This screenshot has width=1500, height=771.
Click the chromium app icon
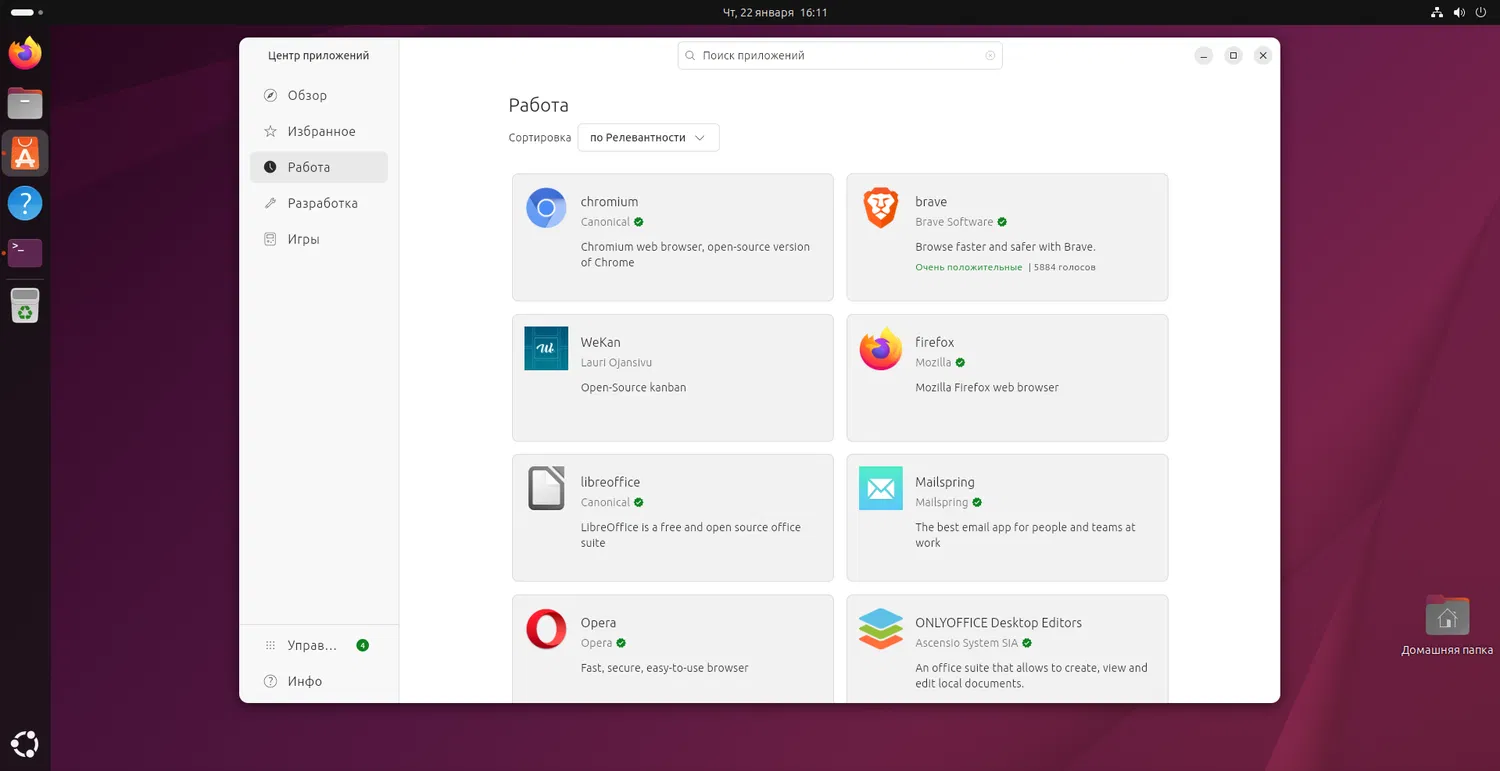546,208
